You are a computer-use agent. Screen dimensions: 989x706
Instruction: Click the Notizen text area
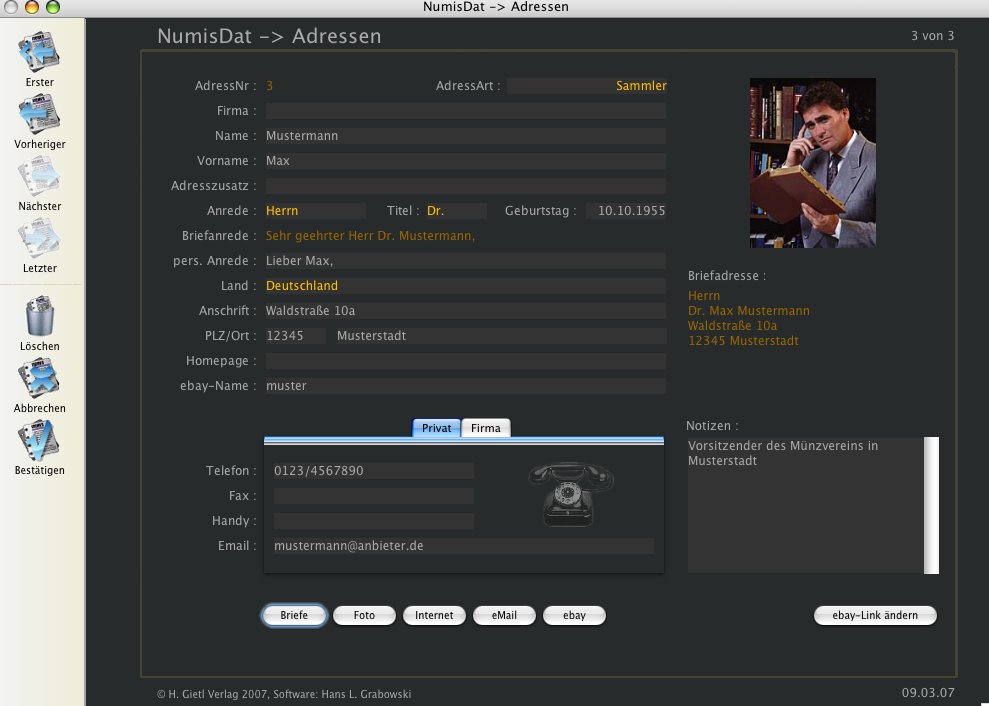pos(805,505)
